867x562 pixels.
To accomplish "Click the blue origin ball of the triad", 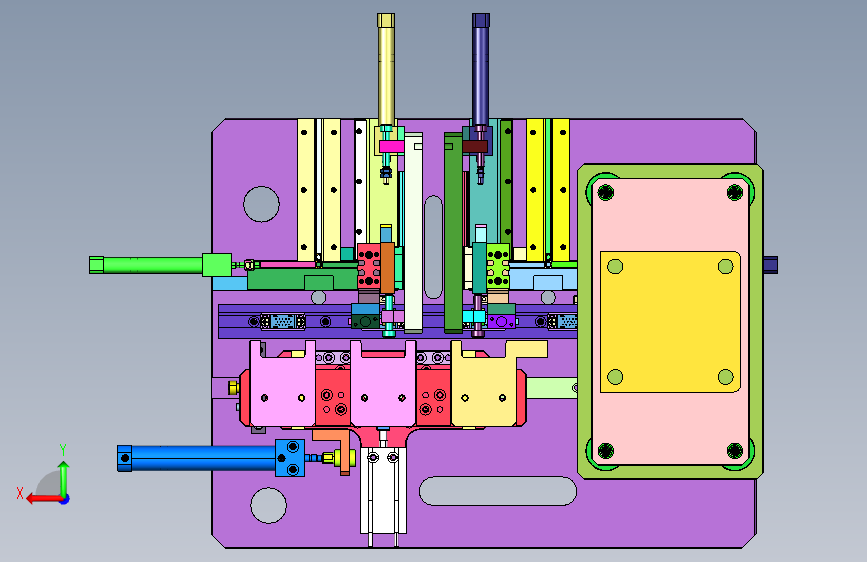I will tap(65, 499).
